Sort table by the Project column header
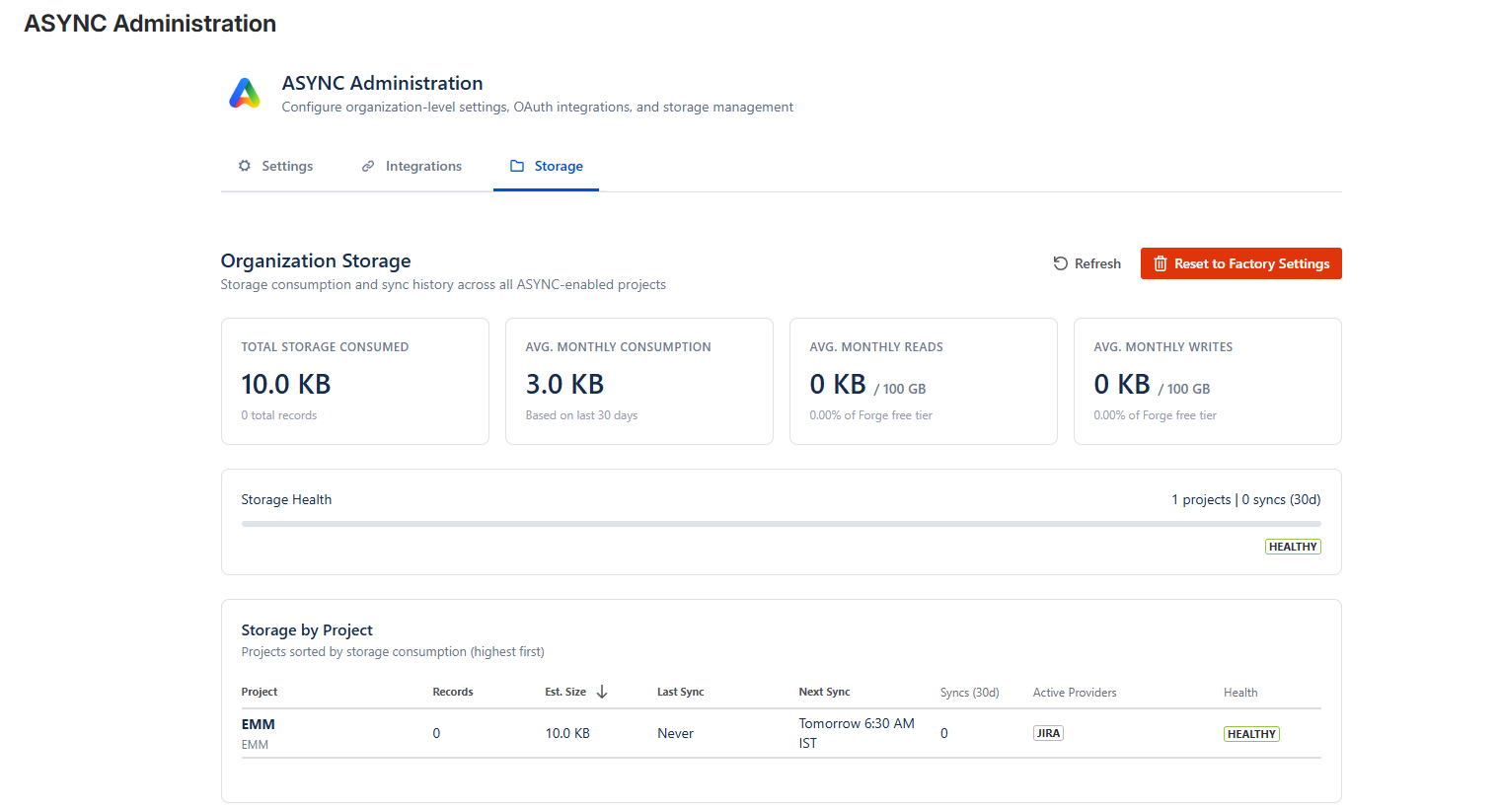1499x812 pixels. 260,692
